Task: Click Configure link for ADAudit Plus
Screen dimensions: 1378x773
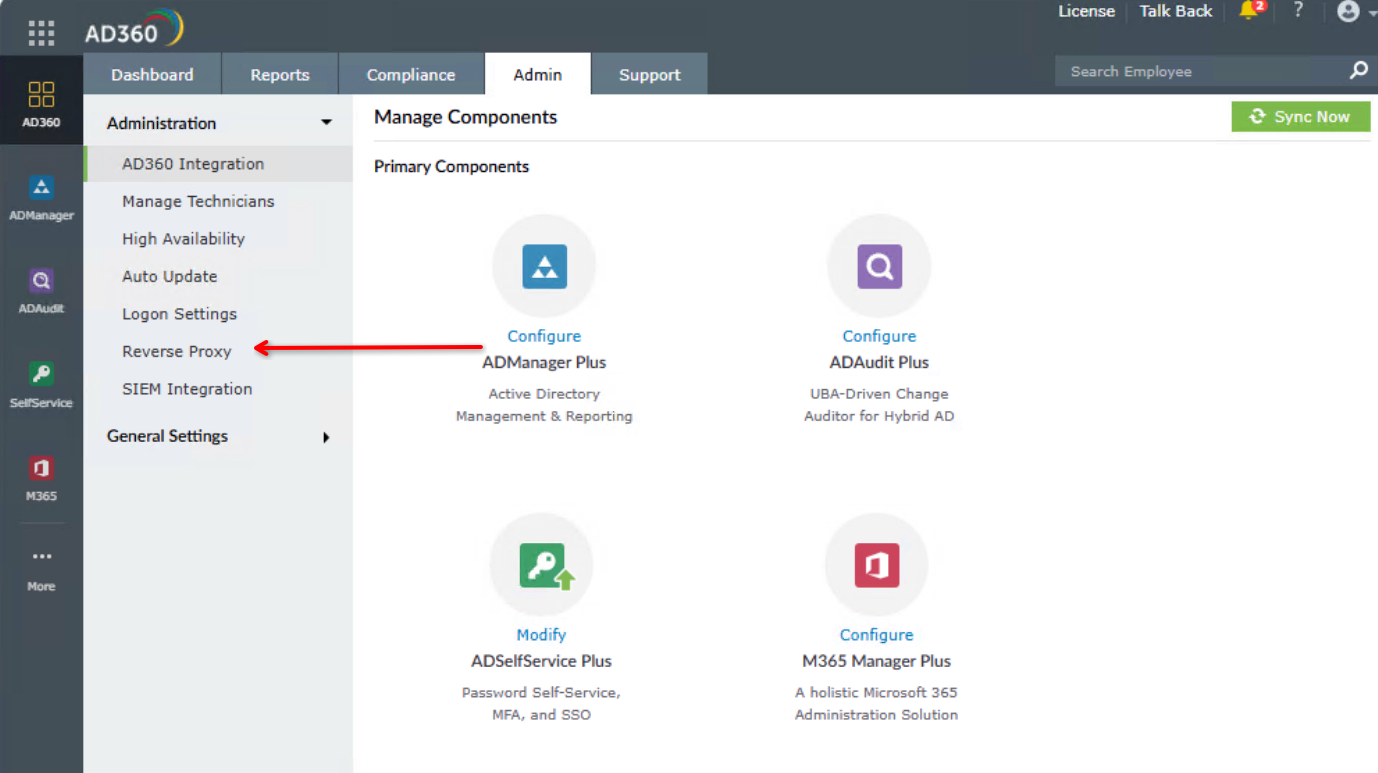Action: [879, 336]
